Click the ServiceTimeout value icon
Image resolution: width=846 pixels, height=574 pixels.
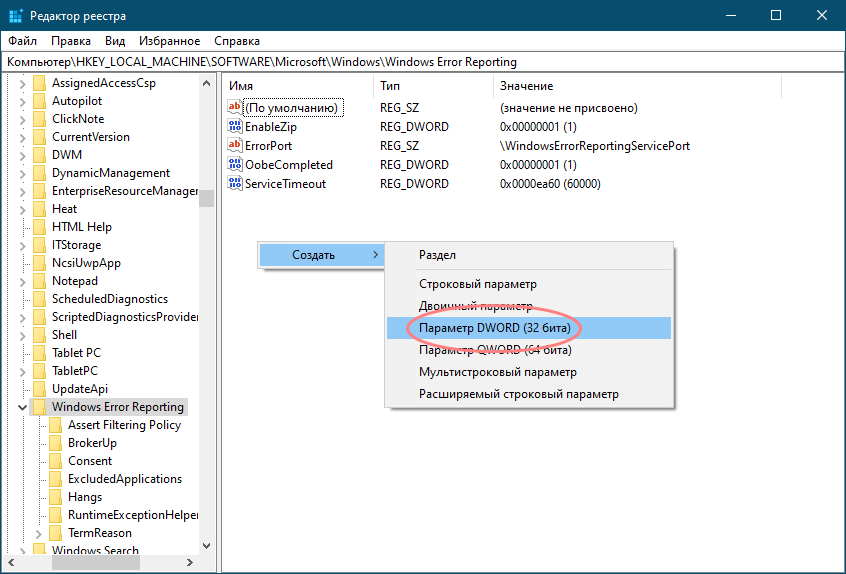(x=235, y=184)
